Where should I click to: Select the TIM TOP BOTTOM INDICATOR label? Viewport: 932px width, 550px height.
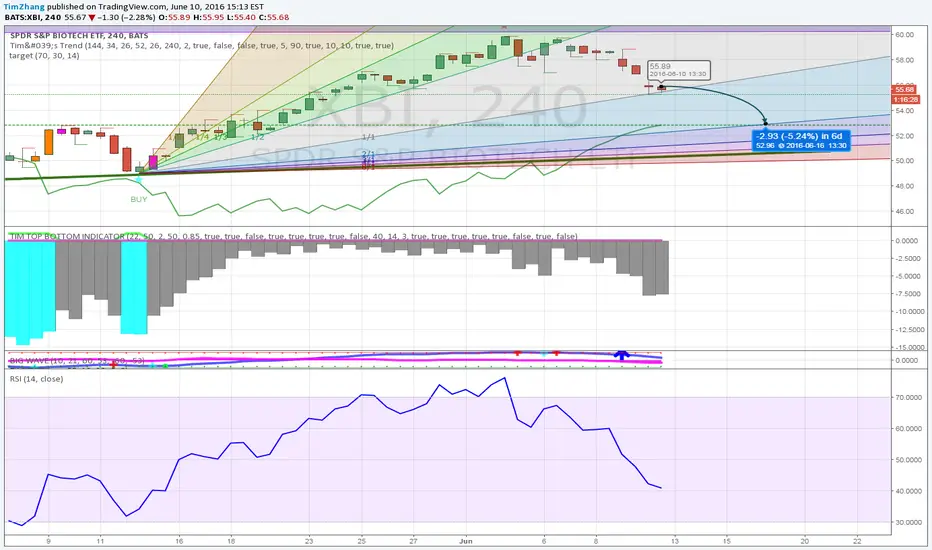[x=293, y=236]
